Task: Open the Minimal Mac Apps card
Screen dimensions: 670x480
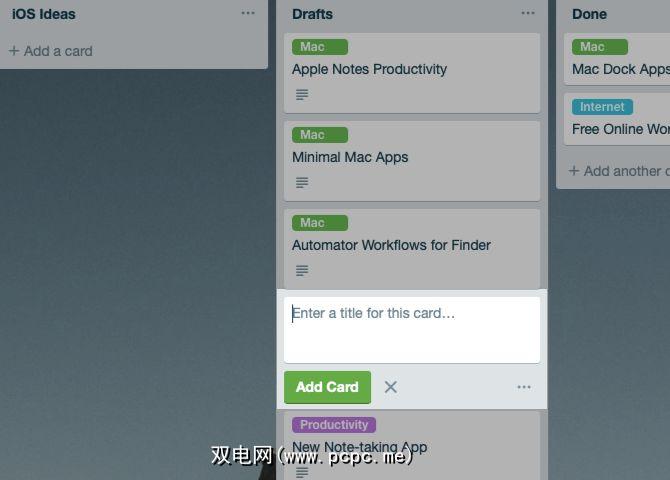Action: [x=412, y=161]
